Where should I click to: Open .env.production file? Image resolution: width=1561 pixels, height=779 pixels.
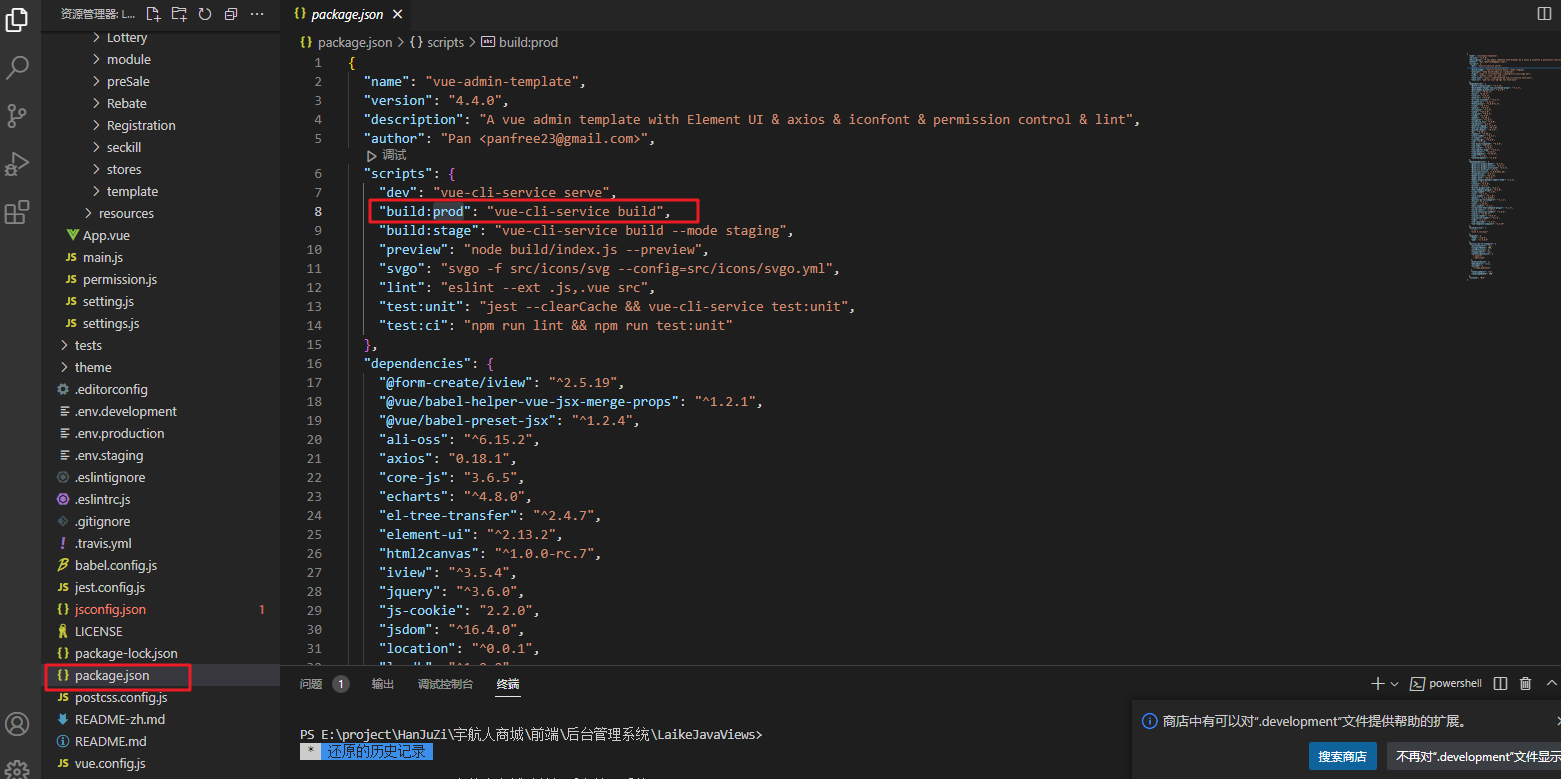click(x=119, y=433)
